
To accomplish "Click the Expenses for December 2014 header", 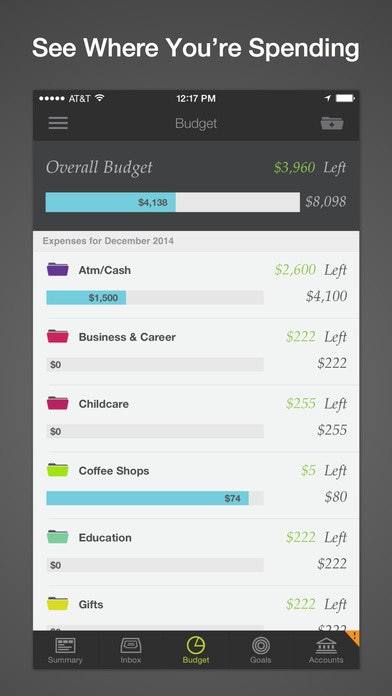I will 108,241.
